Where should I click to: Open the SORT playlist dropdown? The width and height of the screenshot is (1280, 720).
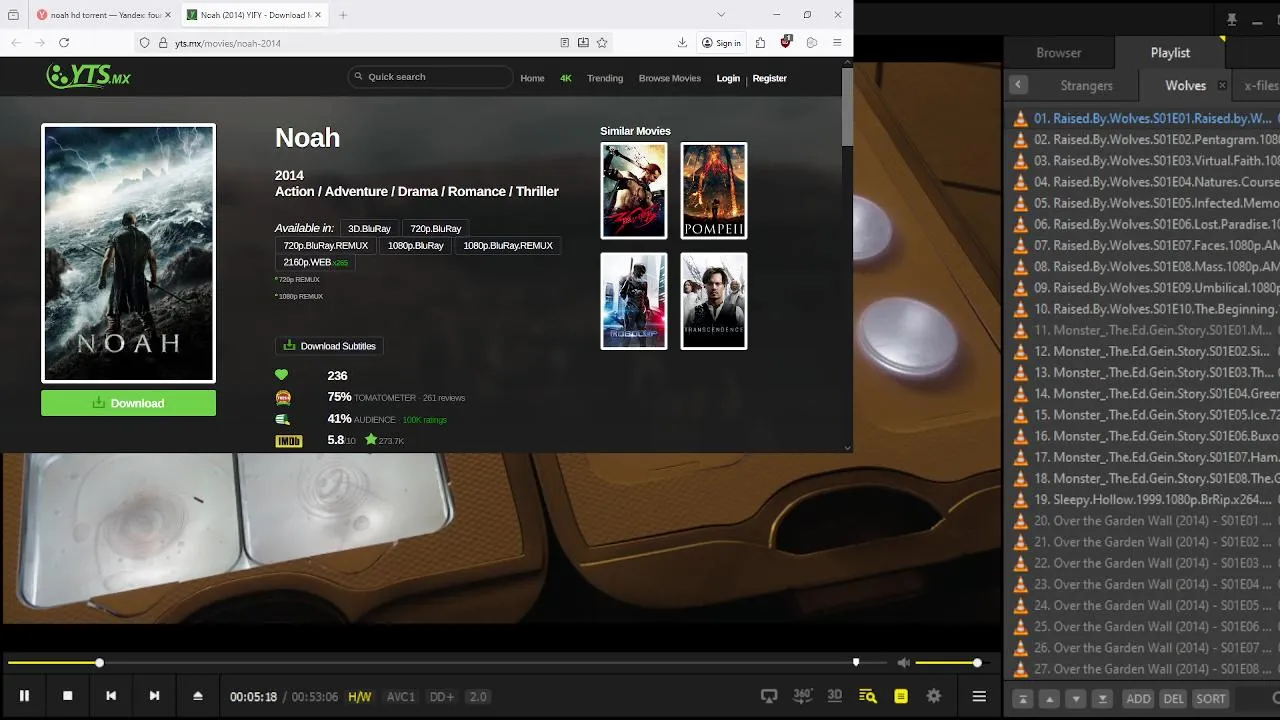(x=1211, y=698)
